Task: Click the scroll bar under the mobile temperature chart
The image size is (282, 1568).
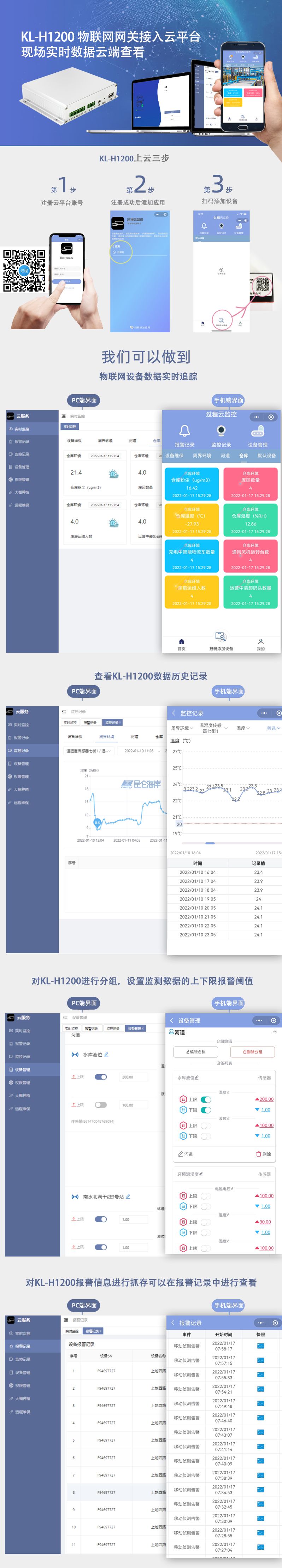Action: pos(210,843)
